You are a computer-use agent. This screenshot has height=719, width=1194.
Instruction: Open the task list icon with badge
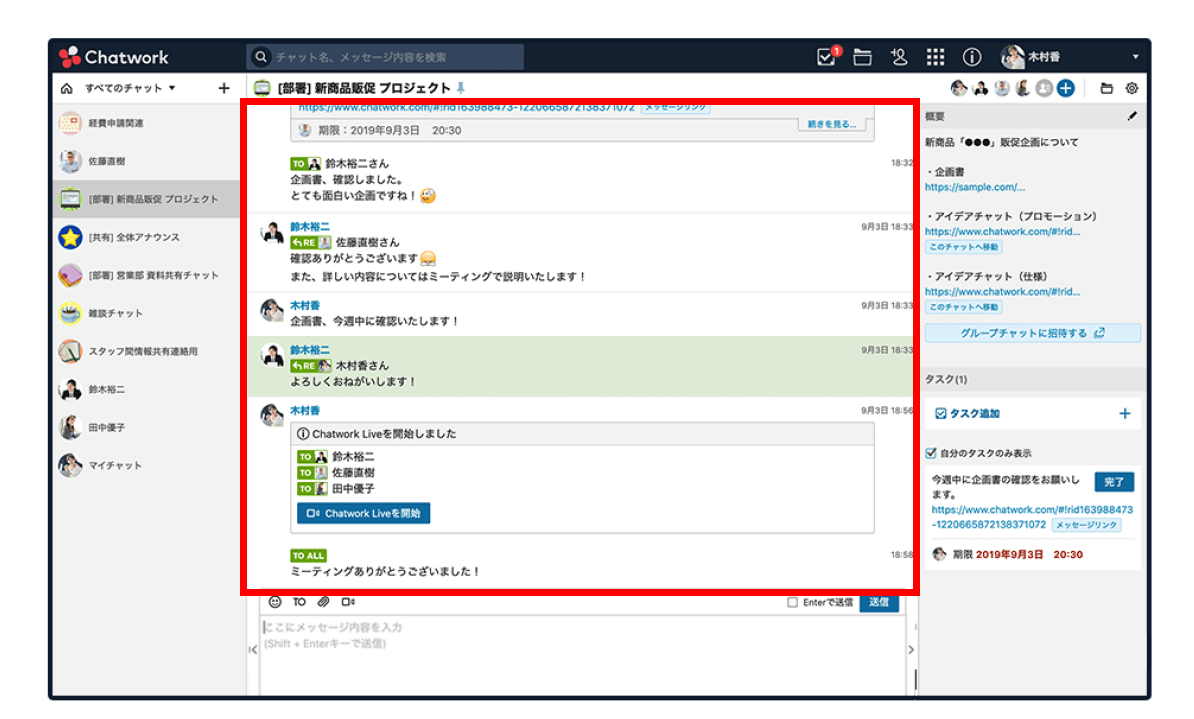[x=826, y=57]
